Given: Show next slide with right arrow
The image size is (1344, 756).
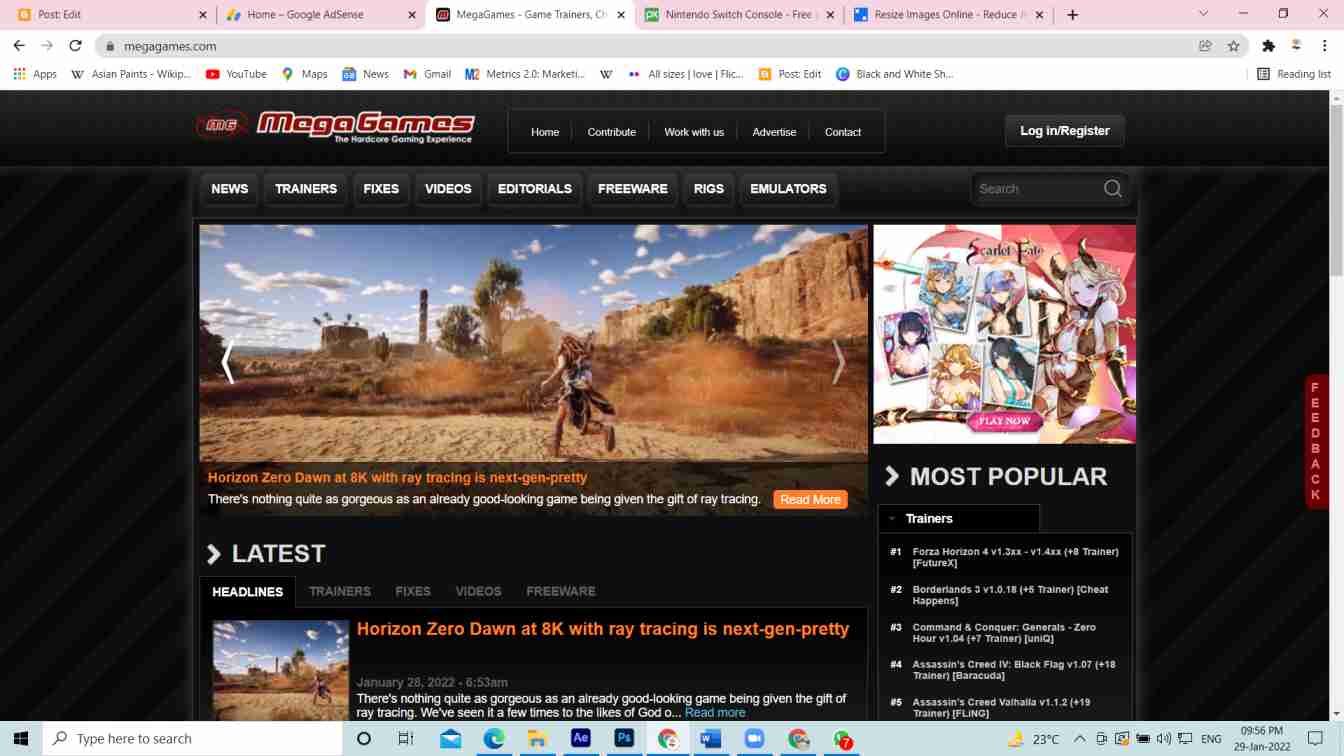Looking at the screenshot, I should (x=839, y=361).
